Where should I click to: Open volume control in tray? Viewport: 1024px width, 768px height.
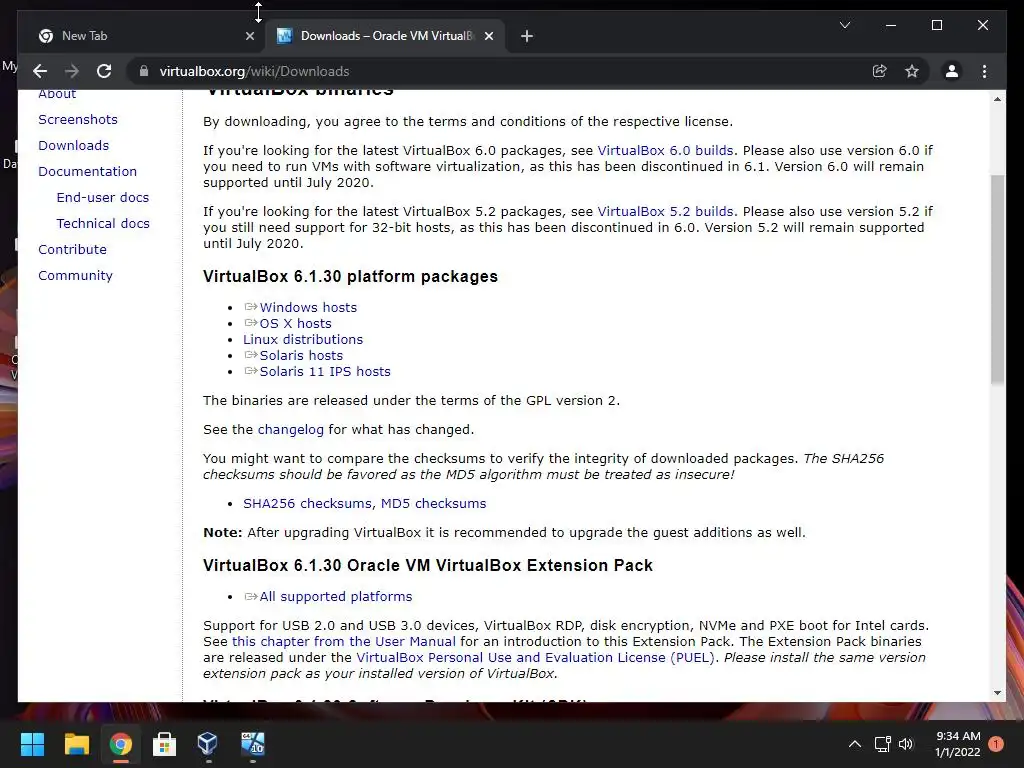click(x=906, y=744)
